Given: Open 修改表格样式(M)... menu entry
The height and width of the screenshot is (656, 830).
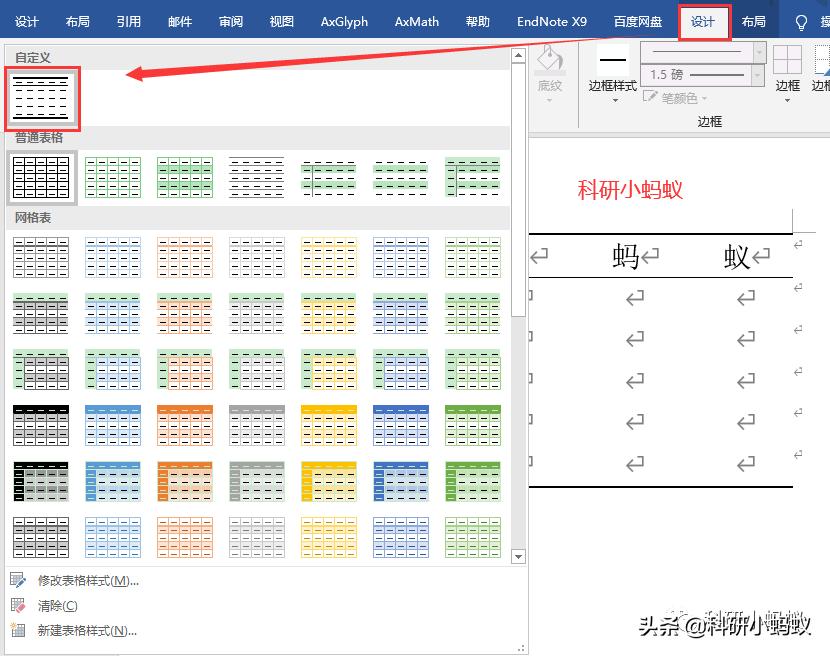Looking at the screenshot, I should pos(88,581).
